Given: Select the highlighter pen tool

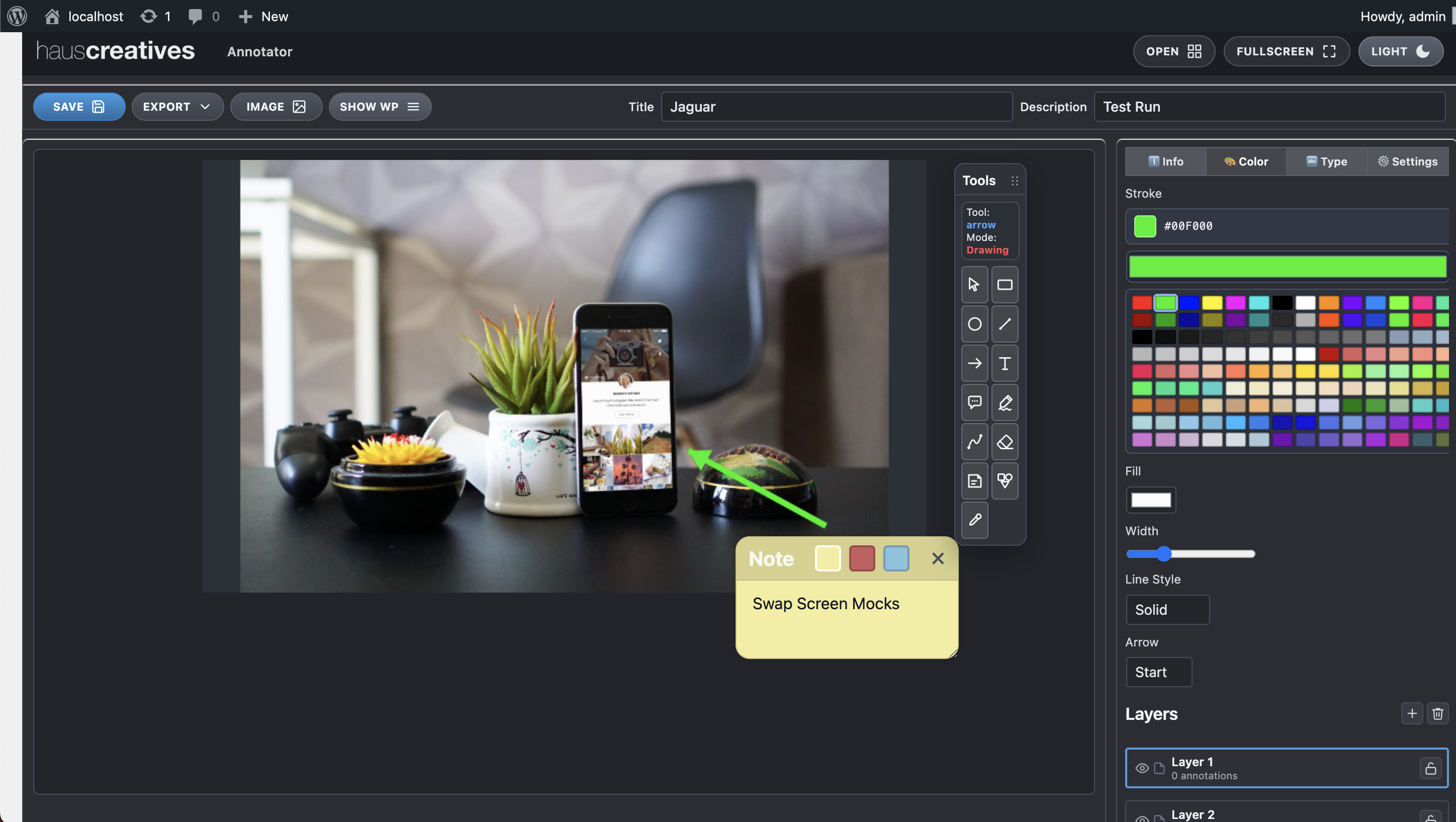Looking at the screenshot, I should pyautogui.click(x=1005, y=402).
